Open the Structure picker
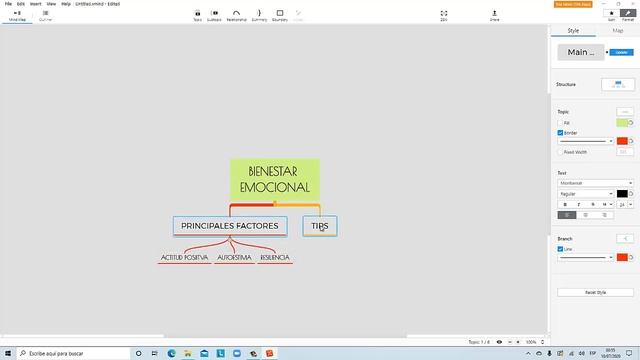Viewport: 640px width, 360px height. click(618, 84)
